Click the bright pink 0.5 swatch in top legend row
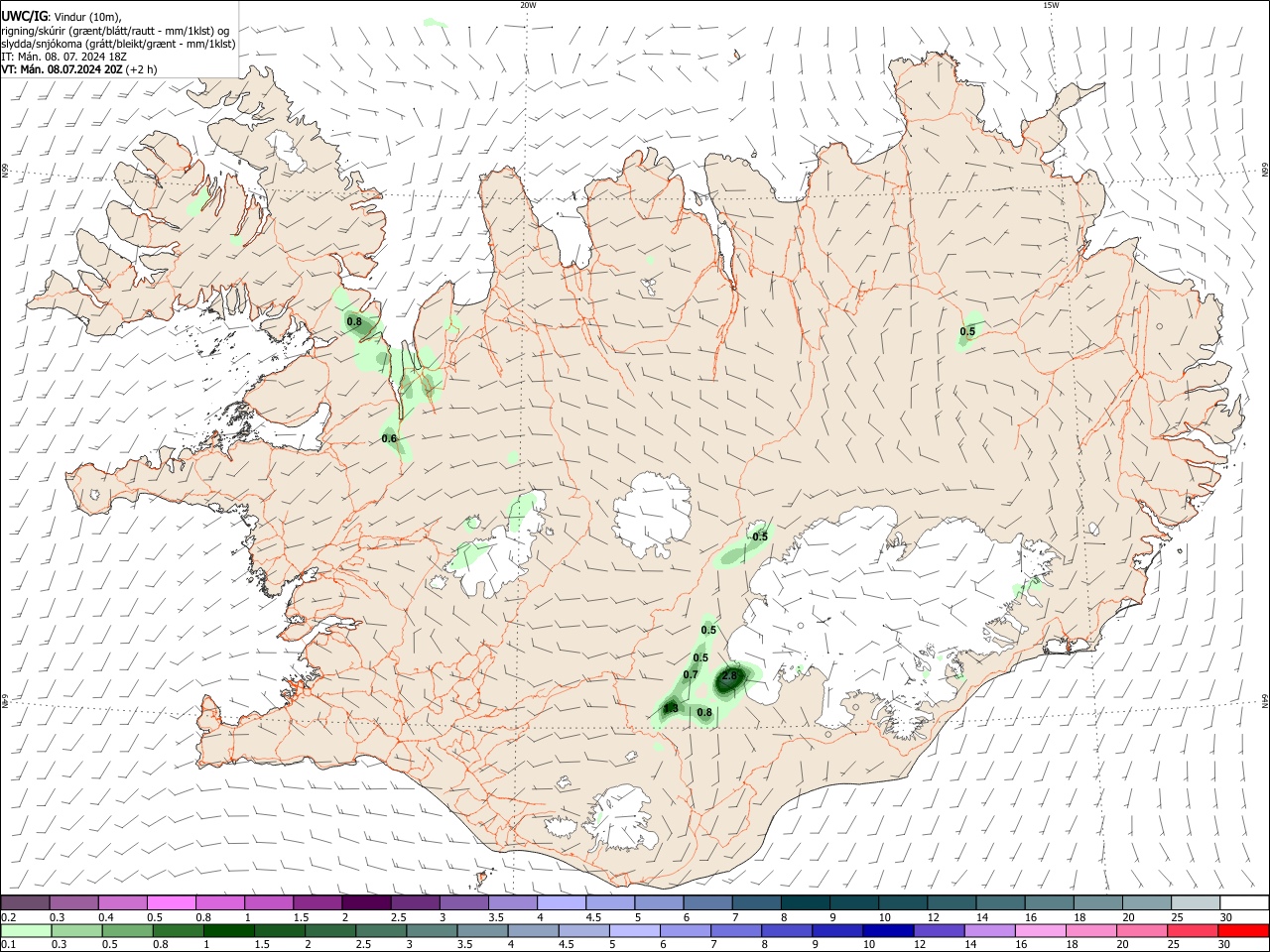Screen dimensions: 1270x952 (171, 903)
